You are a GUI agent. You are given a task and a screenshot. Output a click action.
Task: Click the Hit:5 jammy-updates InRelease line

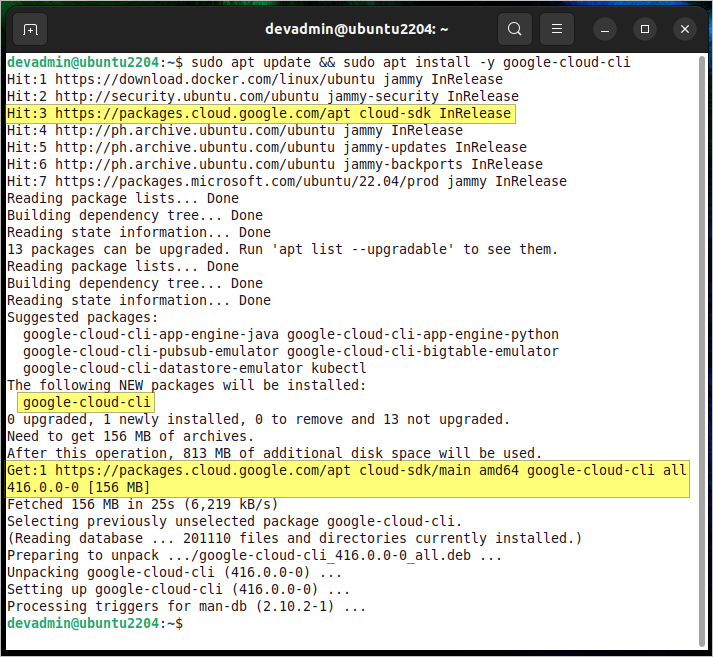[x=267, y=147]
